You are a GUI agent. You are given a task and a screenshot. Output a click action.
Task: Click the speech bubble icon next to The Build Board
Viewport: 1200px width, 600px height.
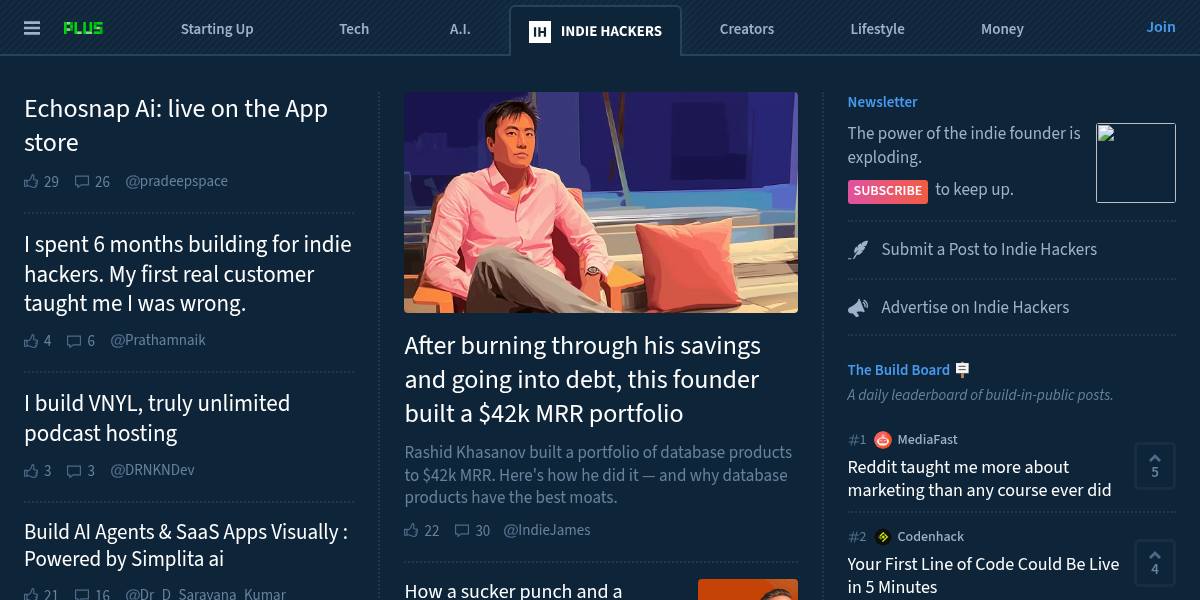[x=962, y=369]
